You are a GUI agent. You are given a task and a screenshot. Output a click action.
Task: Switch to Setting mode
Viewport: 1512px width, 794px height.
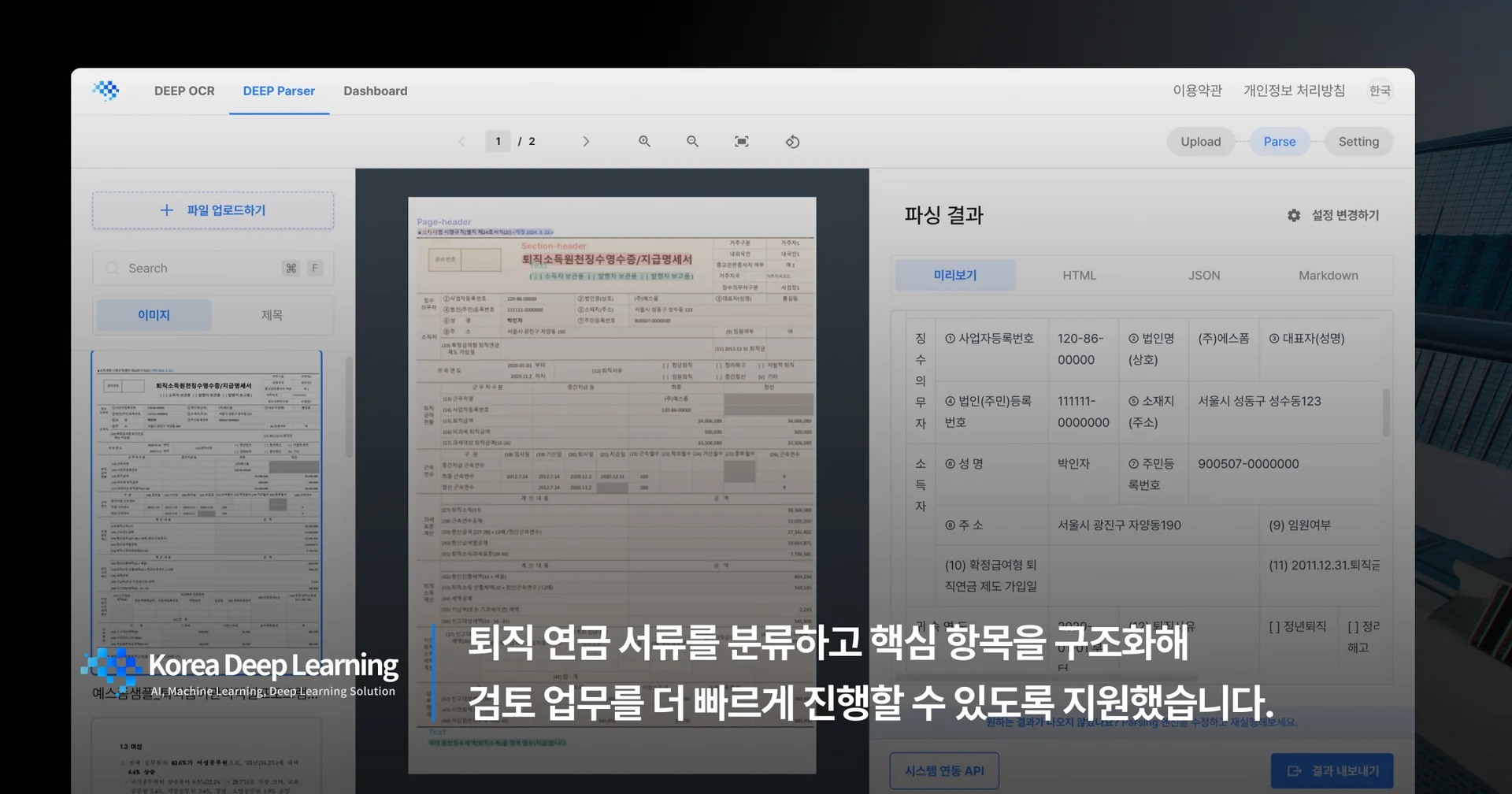coord(1358,141)
